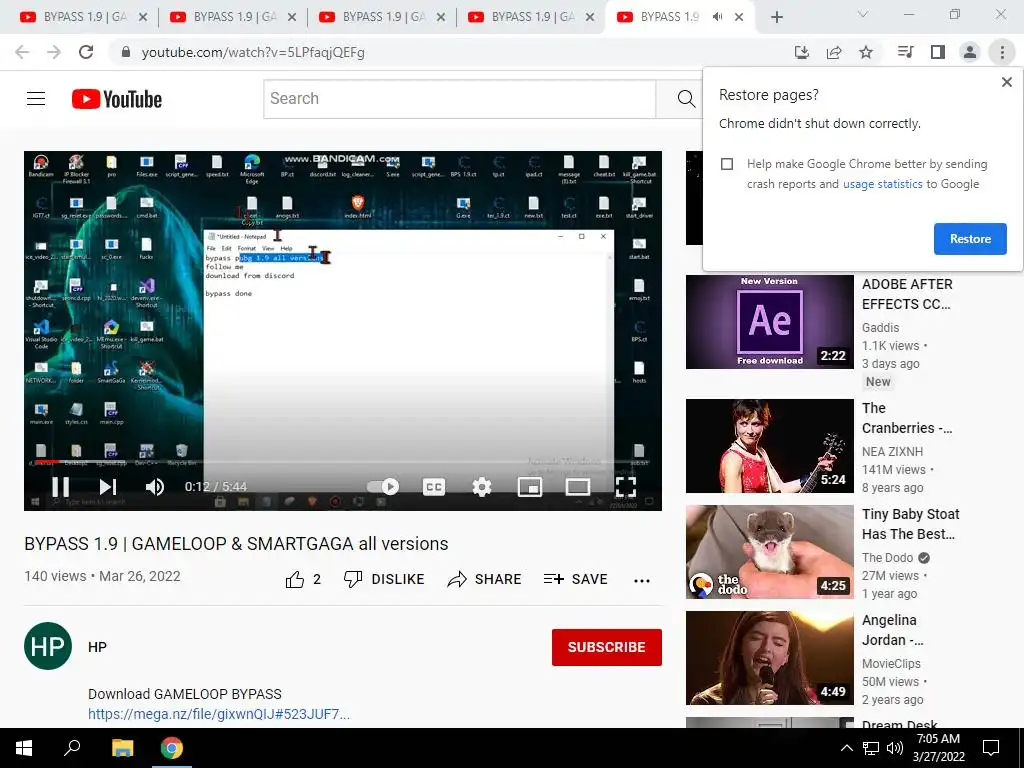Subscribe to the HP channel
The image size is (1024, 768).
click(607, 647)
